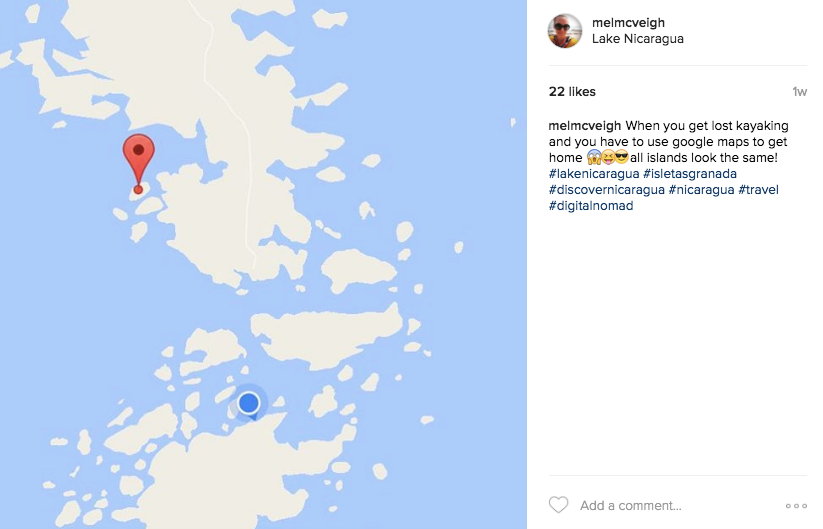This screenshot has width=823, height=529.
Task: Open the #lakenicaragua hashtag
Action: pyautogui.click(x=594, y=174)
